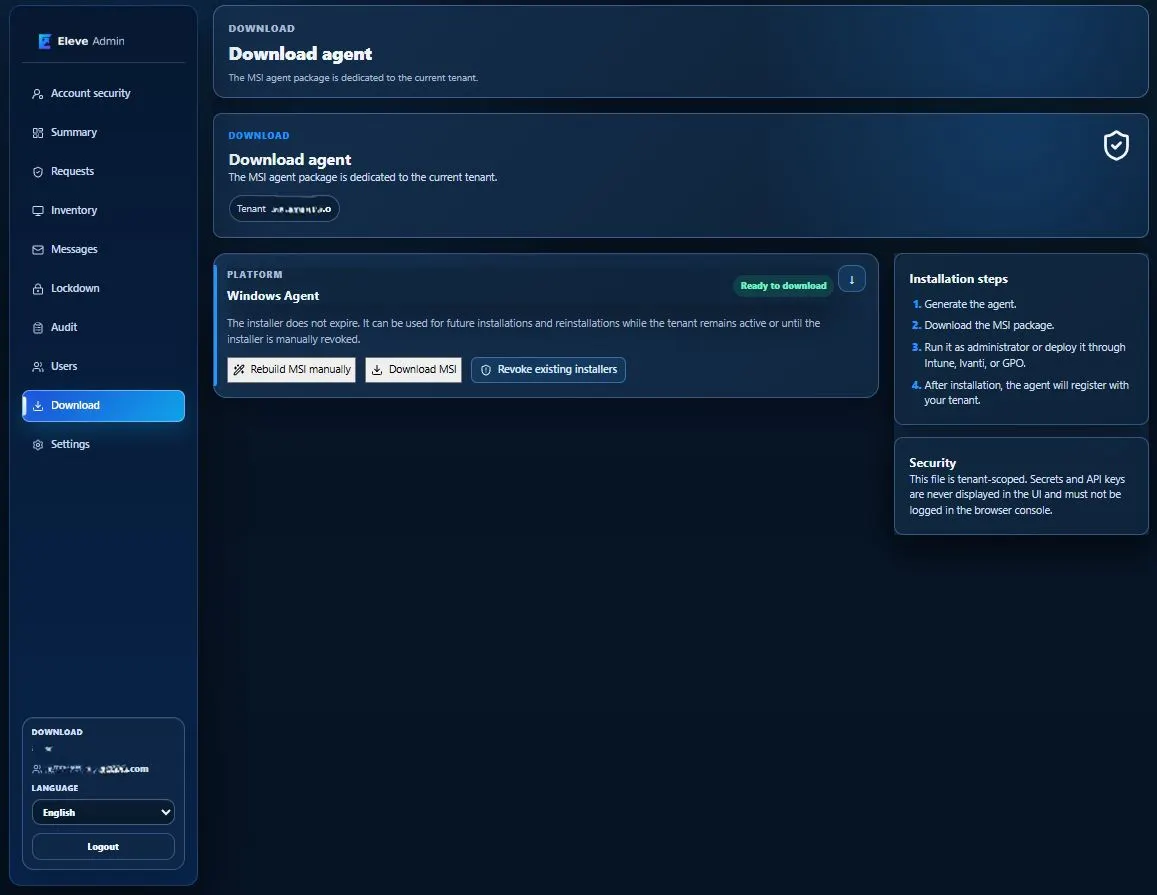Image resolution: width=1157 pixels, height=895 pixels.
Task: Click the download icon on Download MSI
Action: pyautogui.click(x=377, y=370)
